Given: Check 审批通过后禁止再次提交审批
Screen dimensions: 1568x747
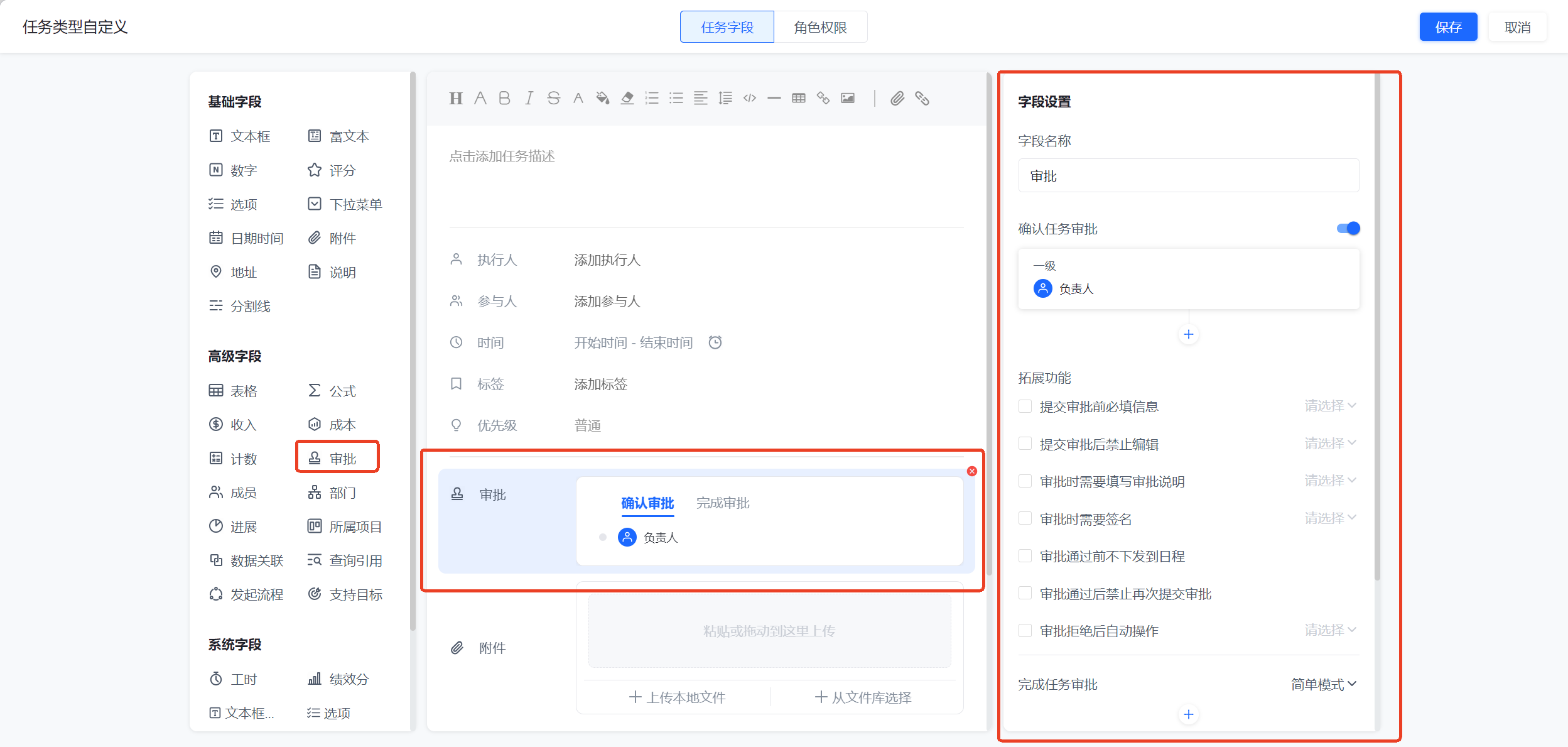Looking at the screenshot, I should click(1025, 593).
